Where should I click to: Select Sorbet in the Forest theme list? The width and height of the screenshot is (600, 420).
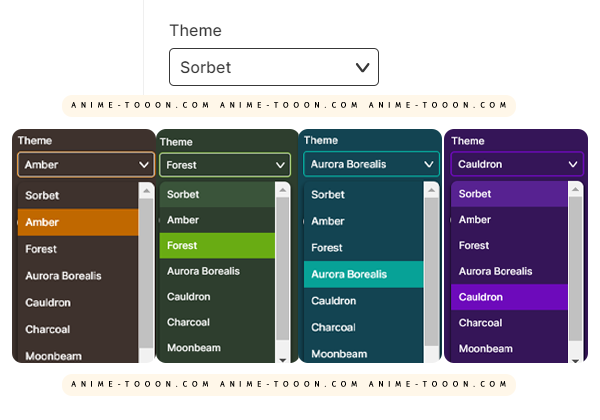217,194
